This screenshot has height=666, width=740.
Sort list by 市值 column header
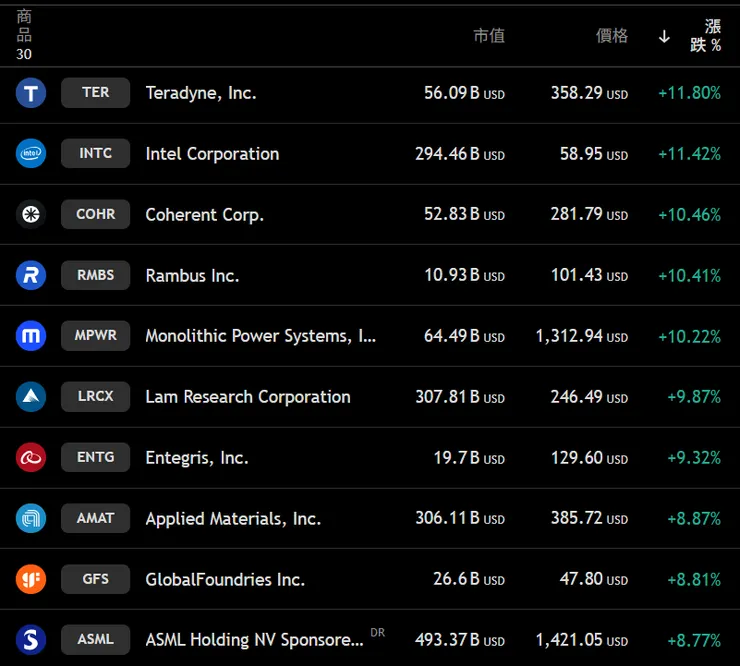488,36
